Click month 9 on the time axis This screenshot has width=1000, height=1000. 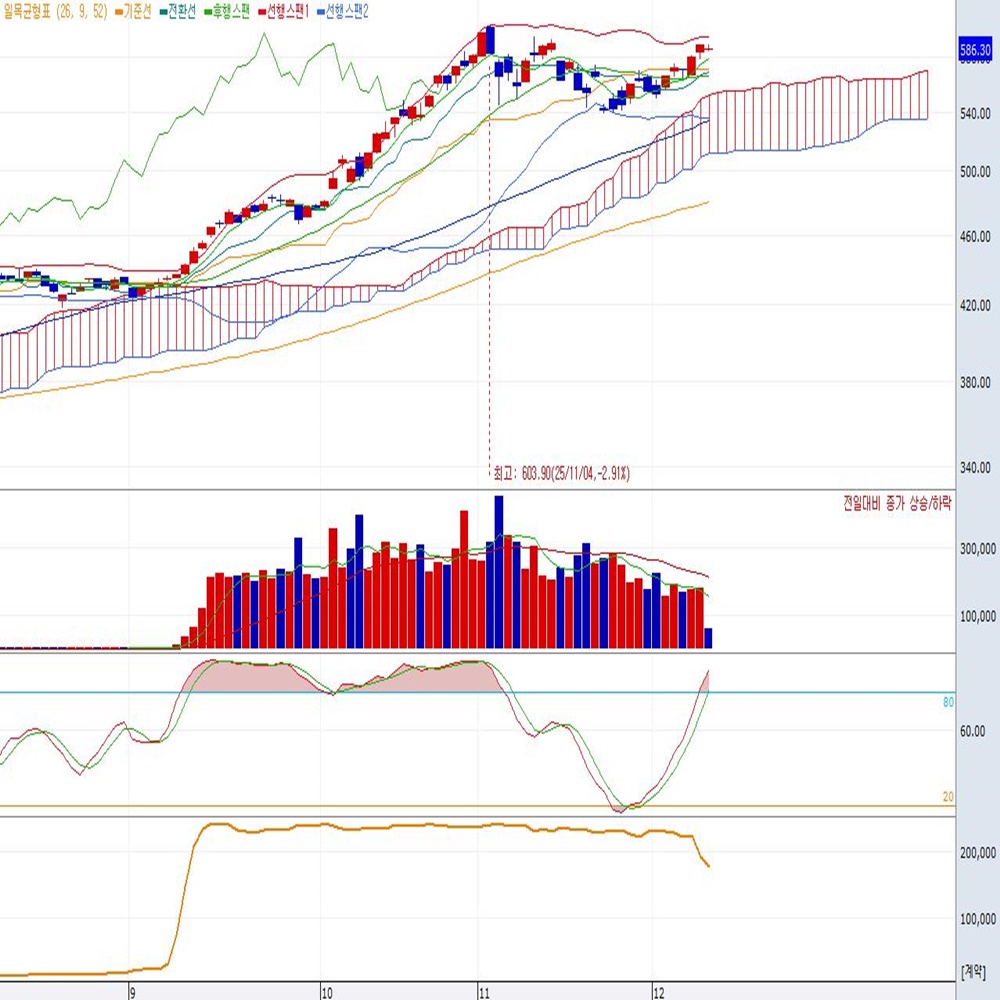pos(133,993)
